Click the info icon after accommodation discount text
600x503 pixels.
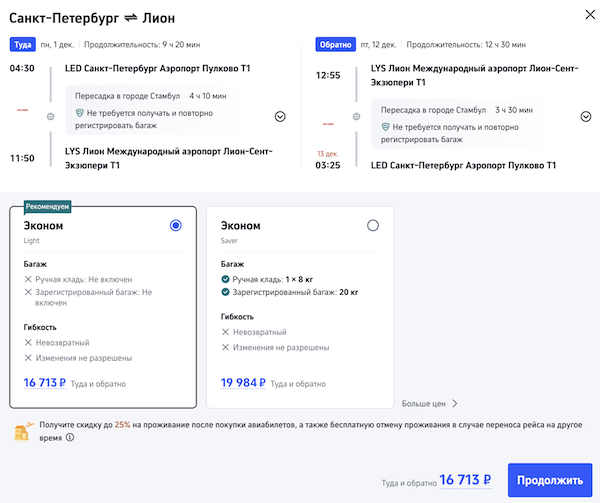pos(70,438)
